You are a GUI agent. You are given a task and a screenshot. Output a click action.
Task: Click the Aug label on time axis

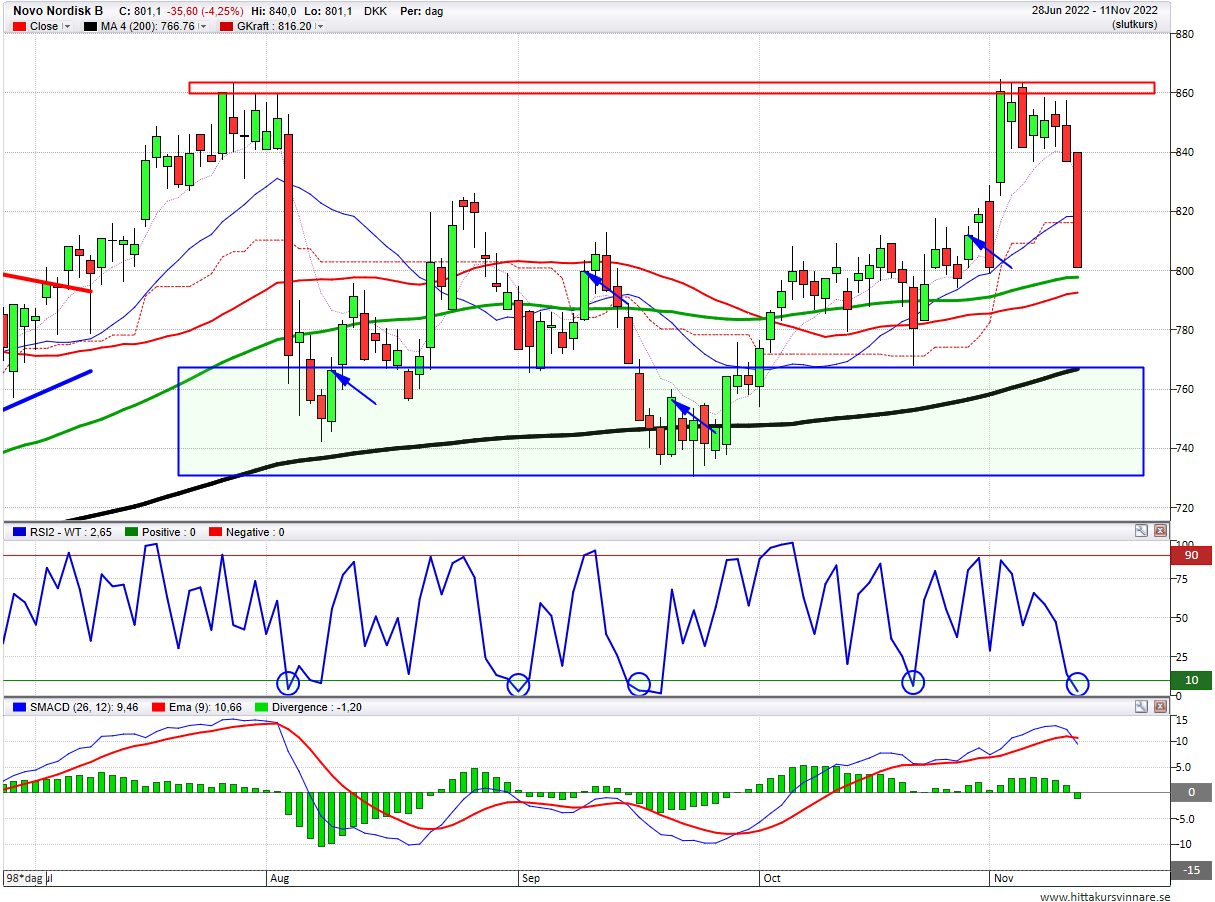click(279, 878)
